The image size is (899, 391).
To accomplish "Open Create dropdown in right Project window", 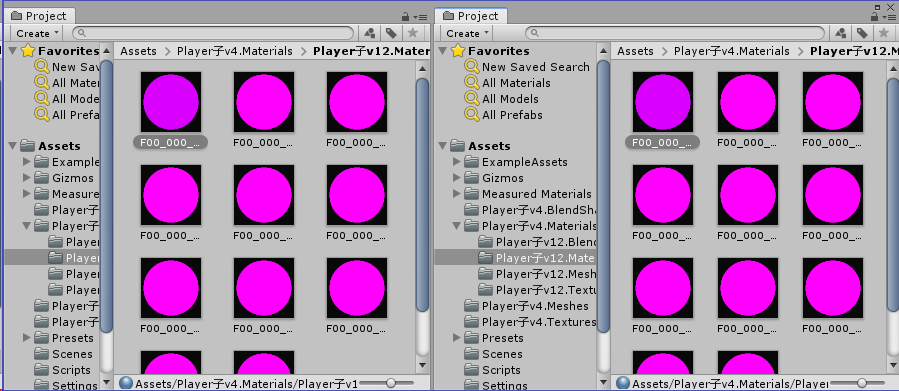I will coord(467,33).
